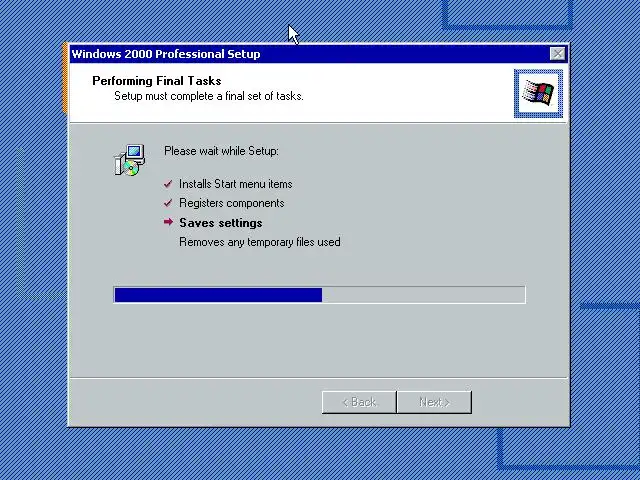Select the Performing Final Tasks heading

[x=157, y=81]
